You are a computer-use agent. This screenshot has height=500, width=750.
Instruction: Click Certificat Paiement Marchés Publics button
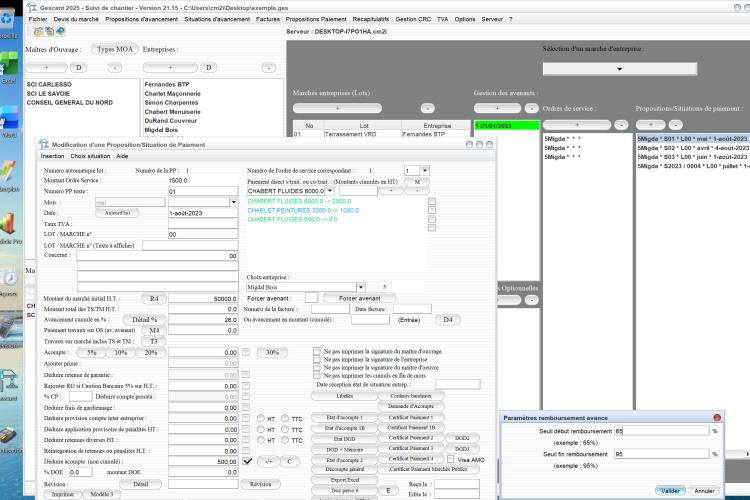pos(428,469)
